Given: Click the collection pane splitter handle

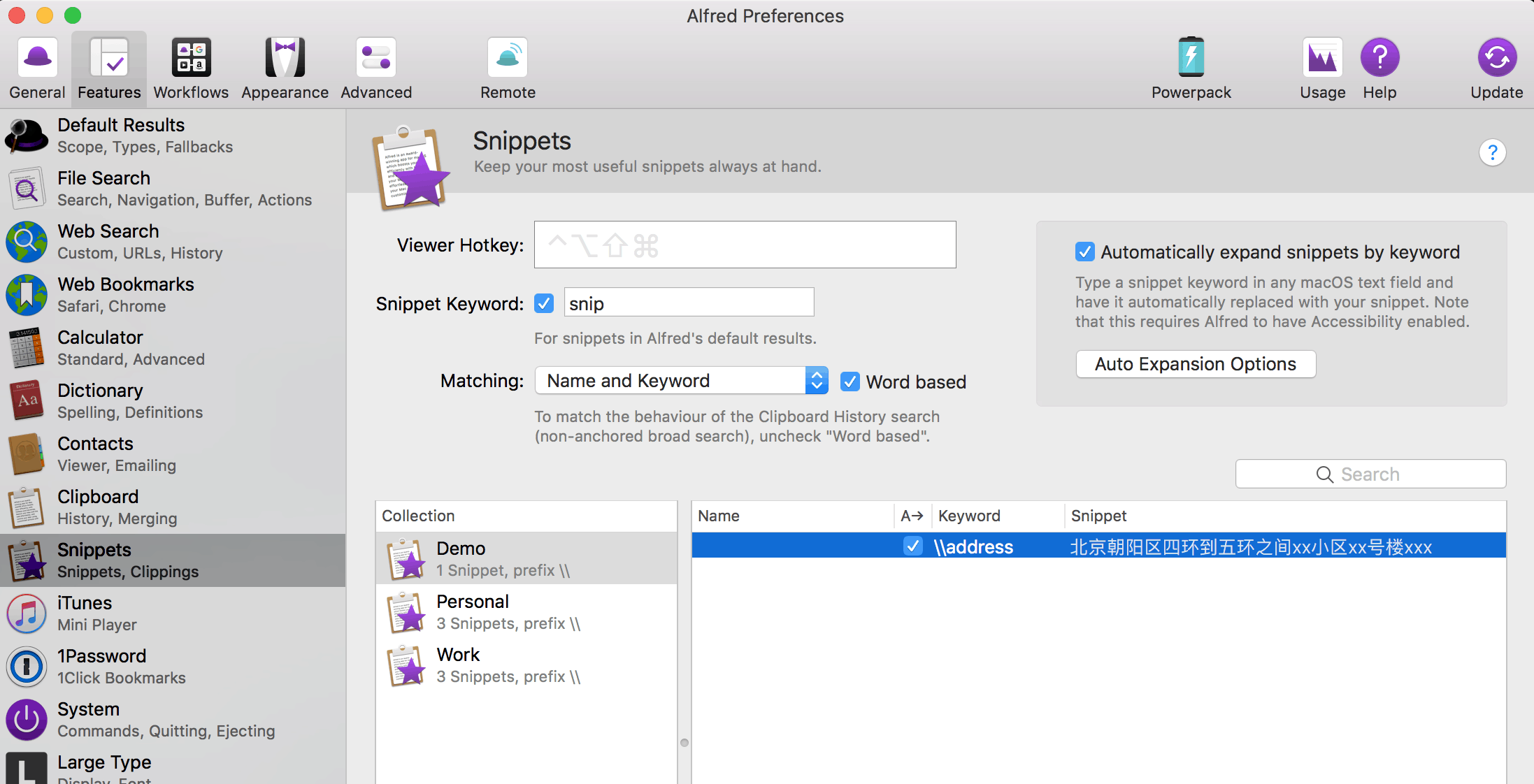Looking at the screenshot, I should coord(684,743).
